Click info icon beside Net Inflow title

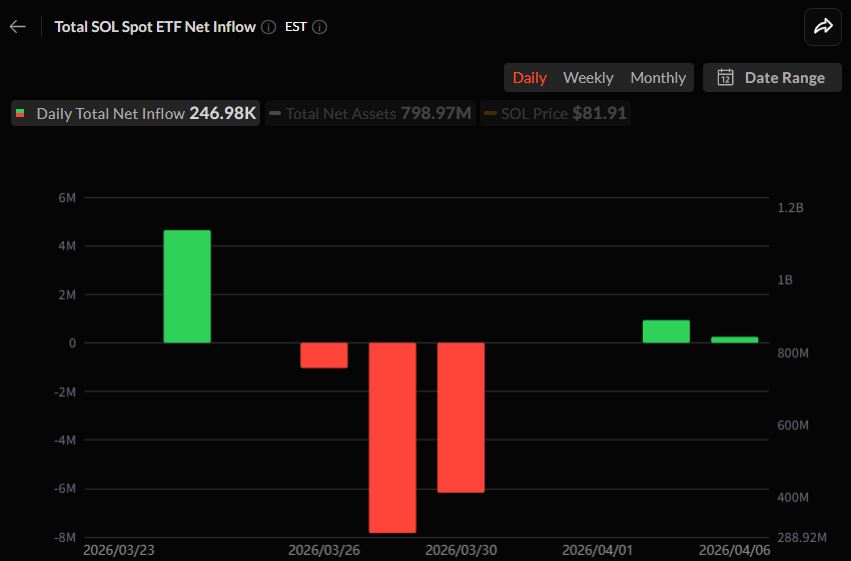point(268,27)
